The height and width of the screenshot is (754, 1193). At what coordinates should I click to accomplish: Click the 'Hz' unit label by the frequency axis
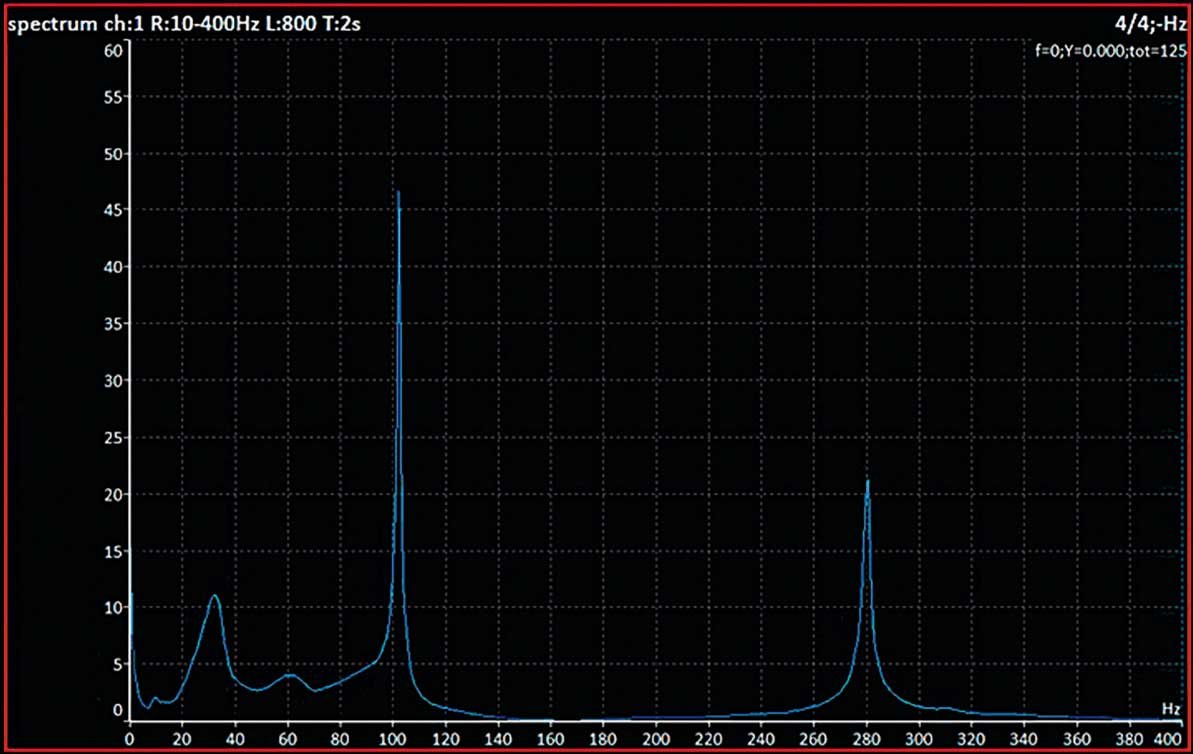pyautogui.click(x=1170, y=708)
